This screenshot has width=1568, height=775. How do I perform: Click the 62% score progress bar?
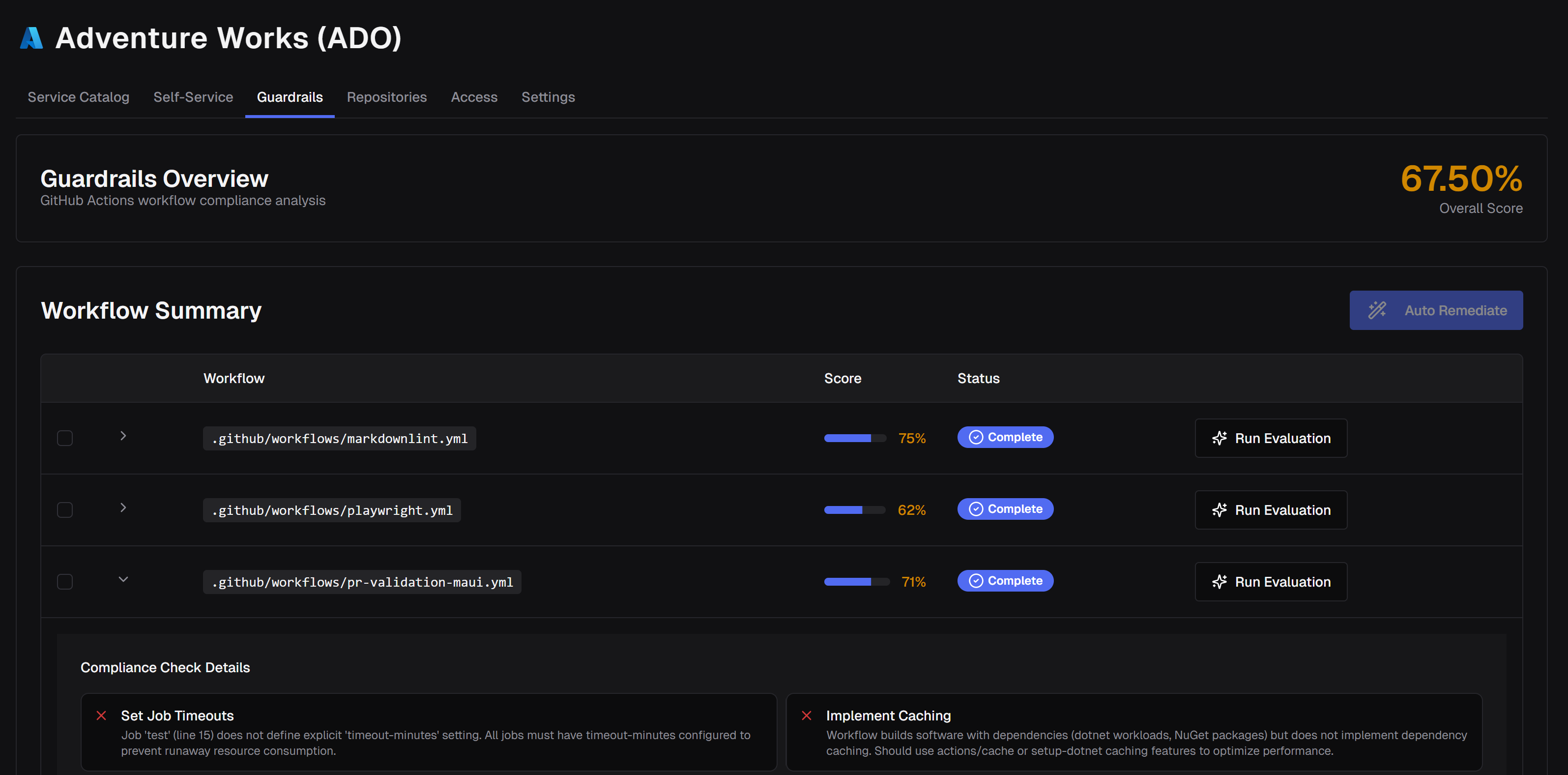pos(855,509)
